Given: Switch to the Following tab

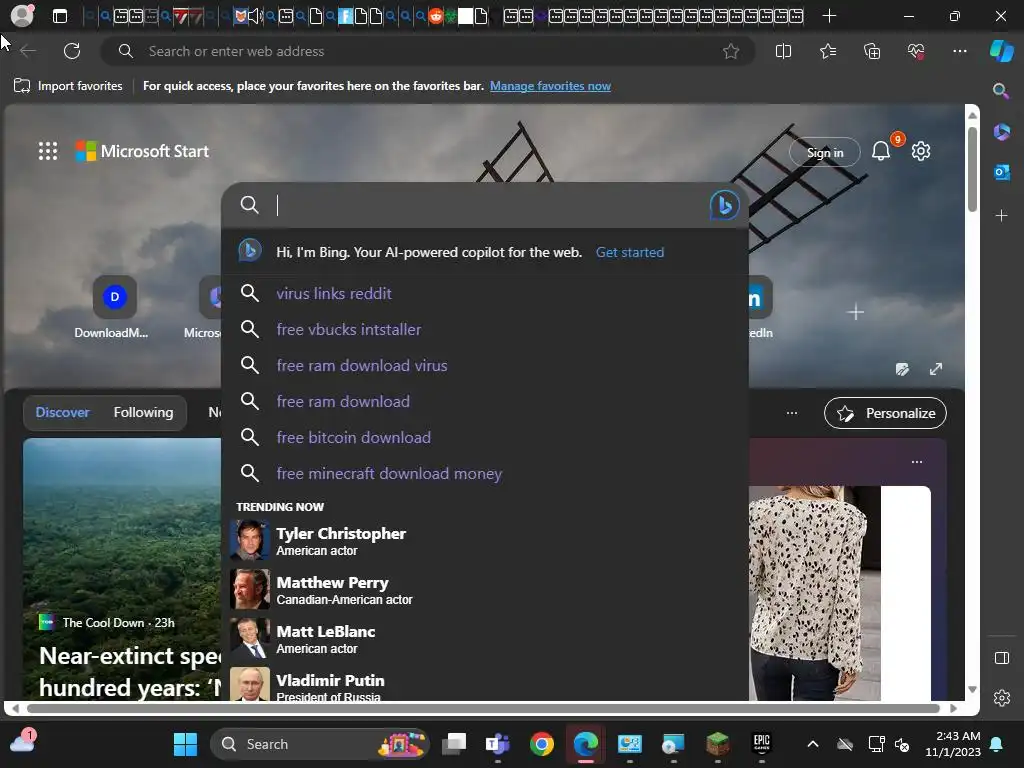Looking at the screenshot, I should pos(143,412).
